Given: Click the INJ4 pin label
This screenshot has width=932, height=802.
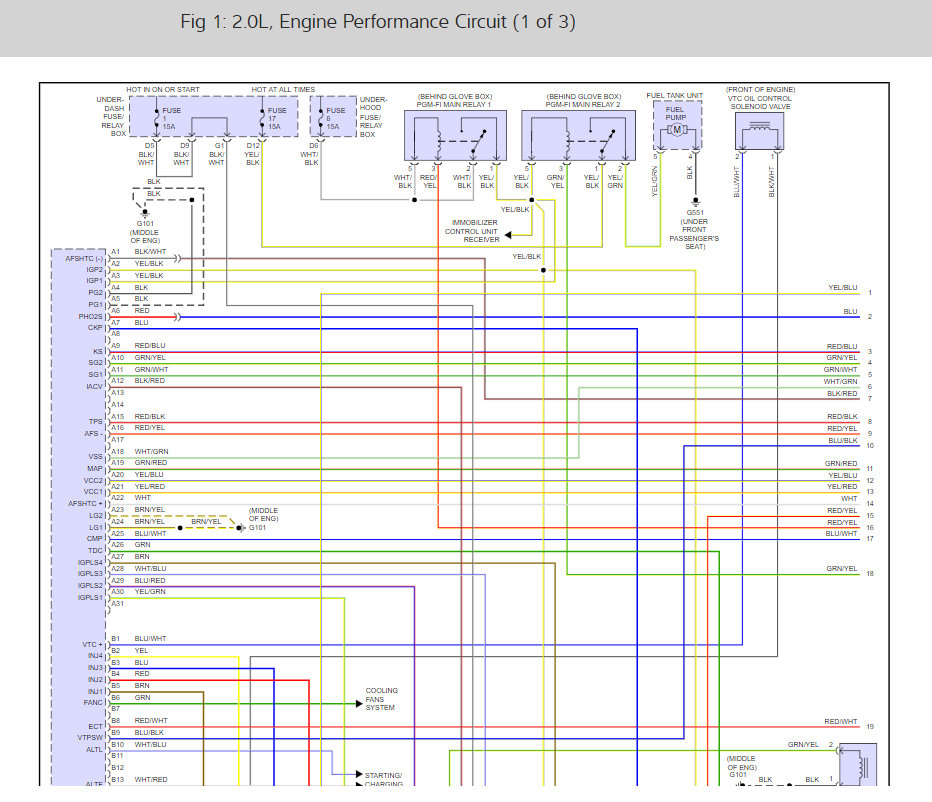Looking at the screenshot, I should tap(95, 656).
